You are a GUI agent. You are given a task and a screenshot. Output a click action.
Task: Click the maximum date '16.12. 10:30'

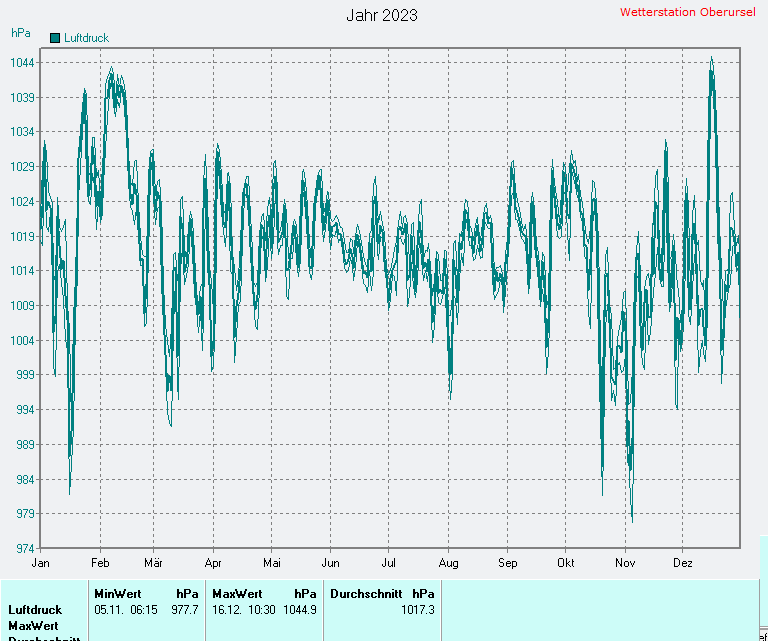click(x=244, y=610)
